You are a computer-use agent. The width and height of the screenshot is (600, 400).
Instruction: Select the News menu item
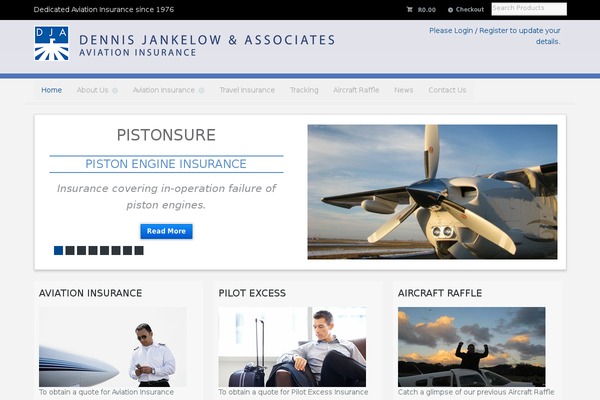(x=403, y=90)
